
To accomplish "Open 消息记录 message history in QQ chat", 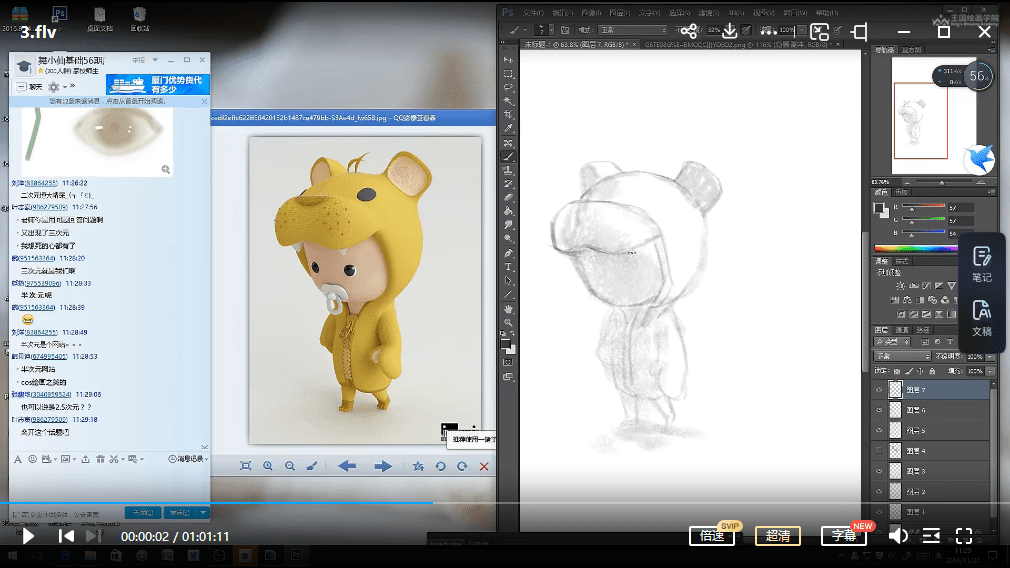I will pyautogui.click(x=188, y=459).
